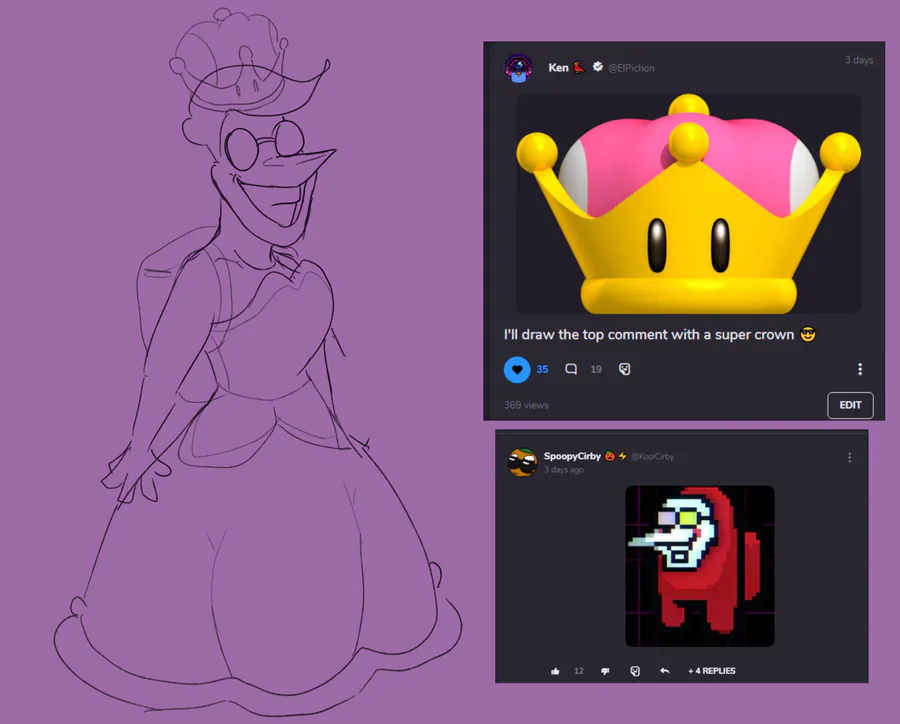Click the 35 likes count

[542, 369]
